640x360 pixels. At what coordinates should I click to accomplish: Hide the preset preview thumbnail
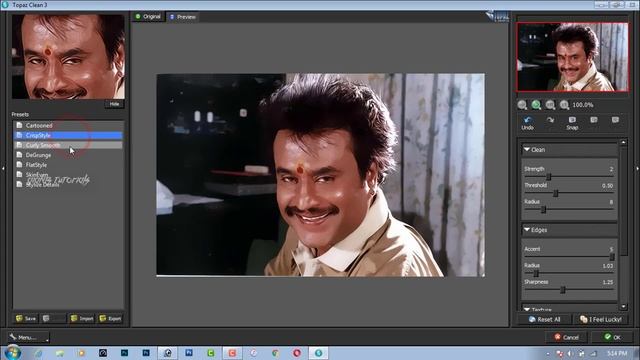point(114,104)
